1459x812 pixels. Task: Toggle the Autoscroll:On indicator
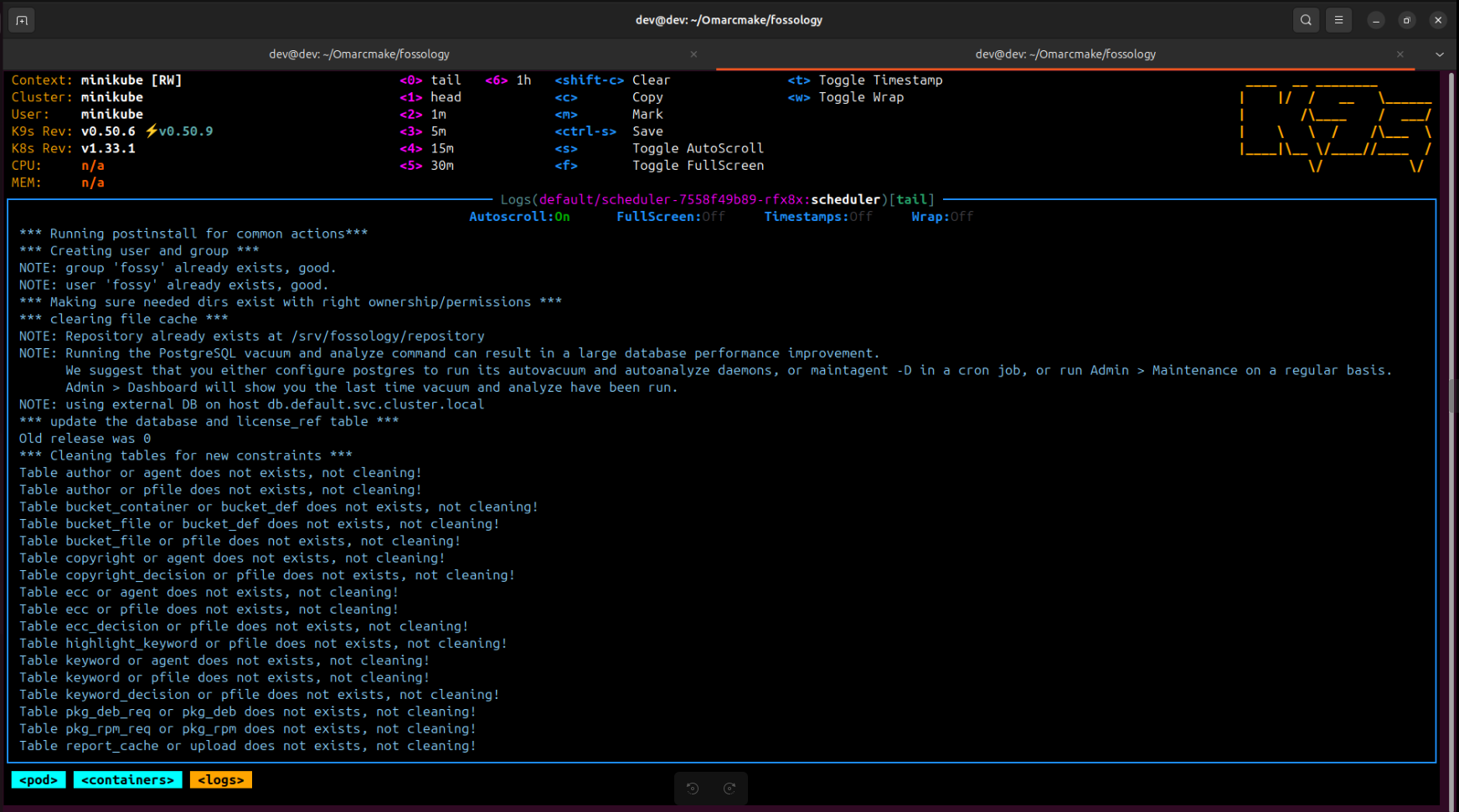point(519,217)
